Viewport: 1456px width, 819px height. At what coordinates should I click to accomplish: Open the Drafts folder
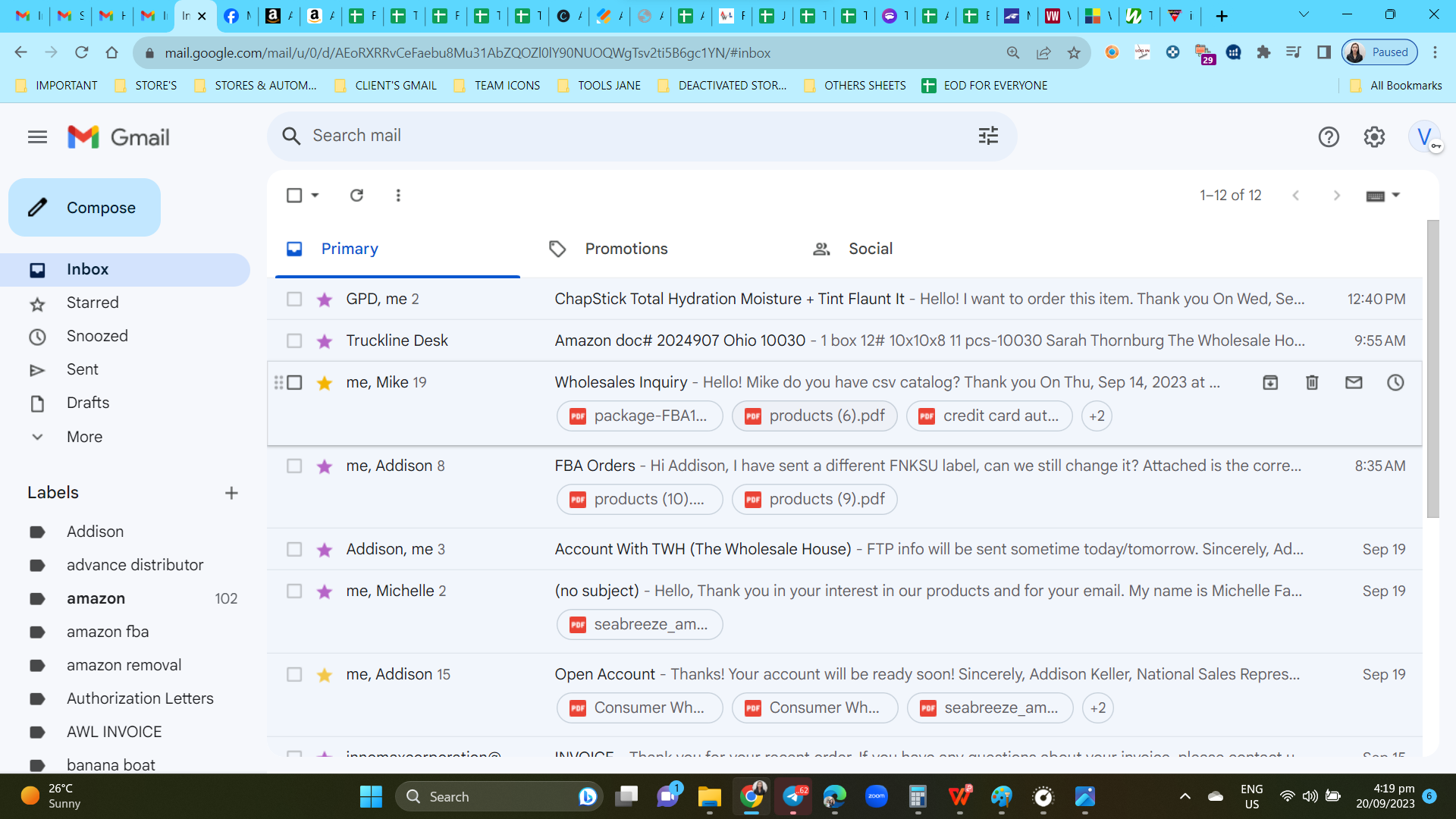point(88,403)
